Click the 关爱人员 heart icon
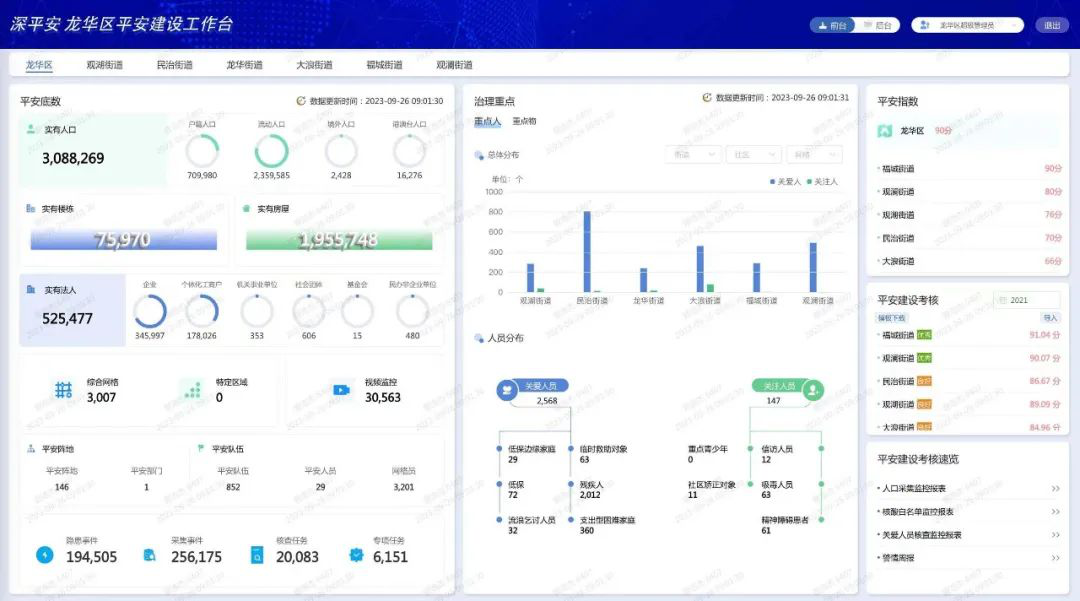 pyautogui.click(x=507, y=391)
